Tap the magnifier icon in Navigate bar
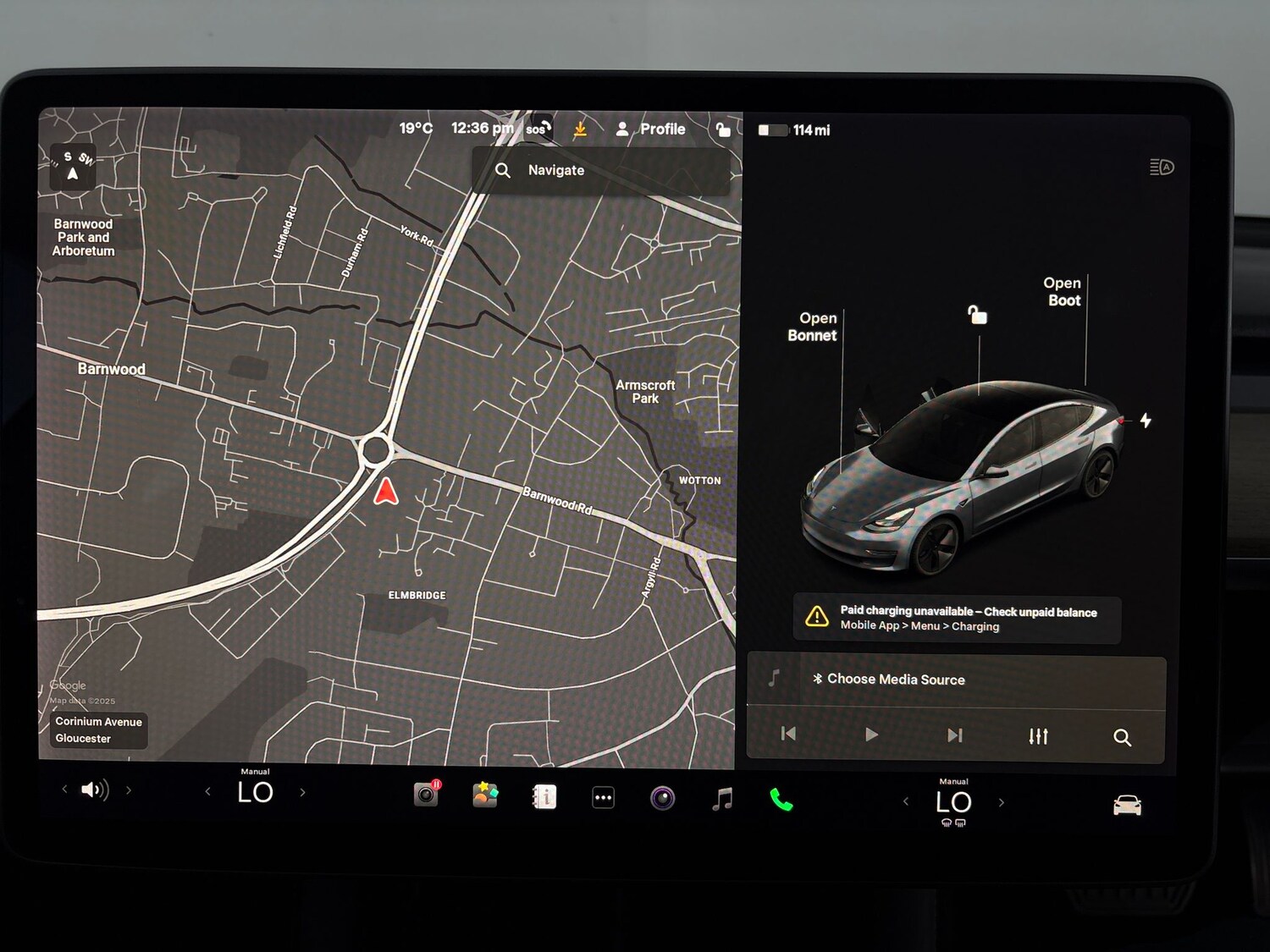 (x=503, y=170)
